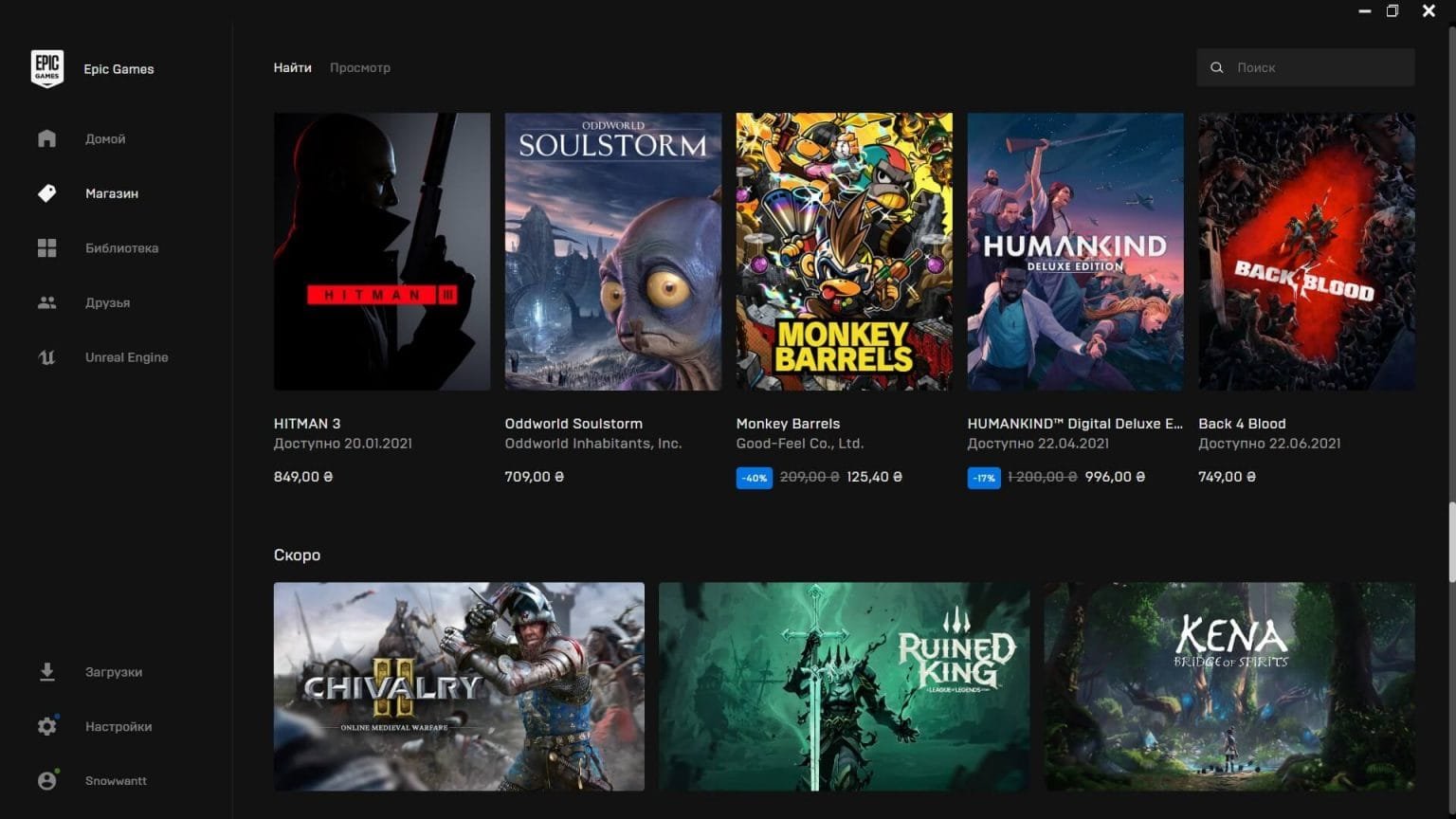Click the search magnifier icon

click(1217, 68)
